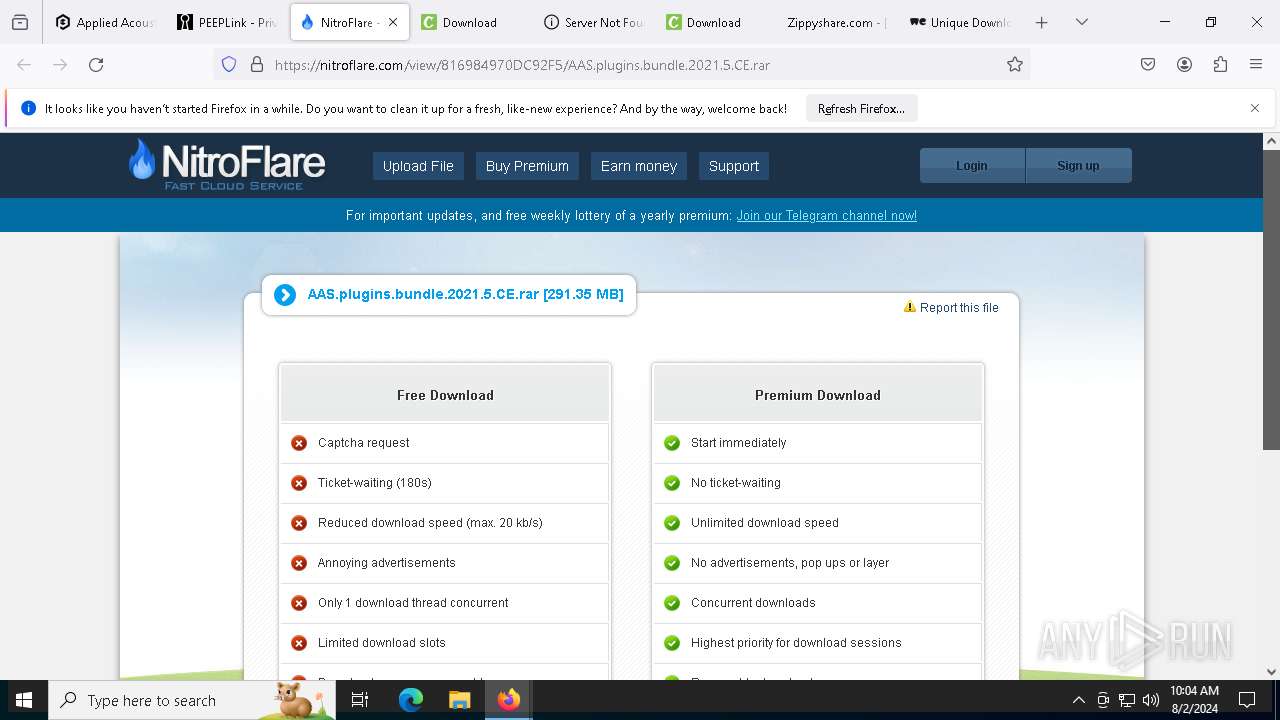Switch to the PEEPLink tab
Image resolution: width=1280 pixels, height=720 pixels.
click(227, 22)
